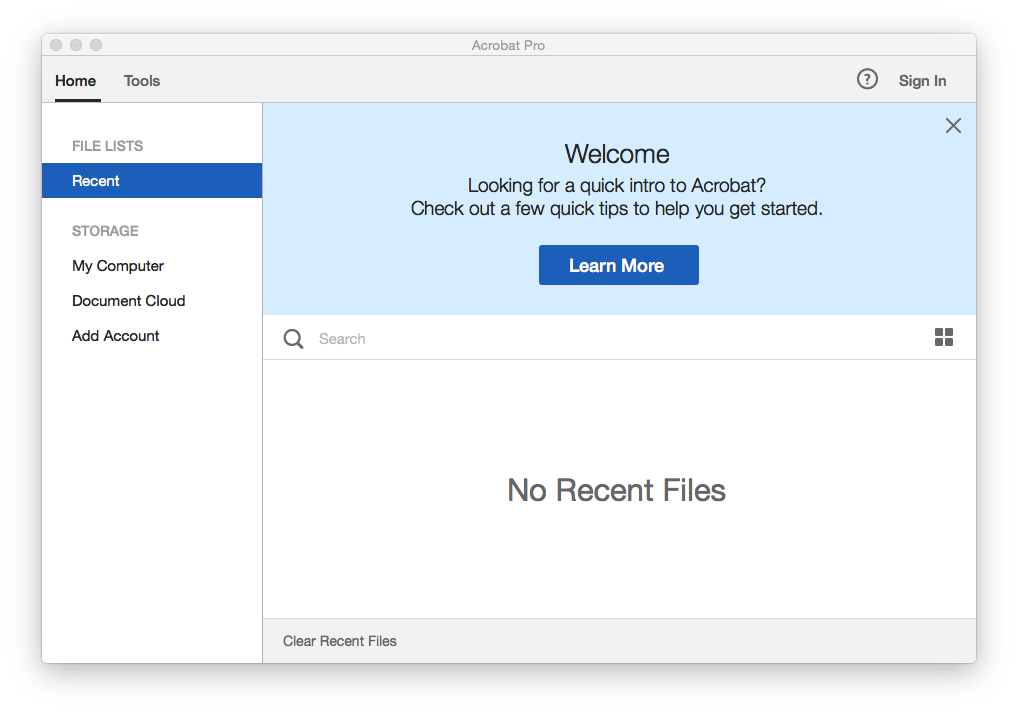Viewport: 1018px width, 713px height.
Task: Click the FILE LISTS section heading
Action: [x=108, y=146]
